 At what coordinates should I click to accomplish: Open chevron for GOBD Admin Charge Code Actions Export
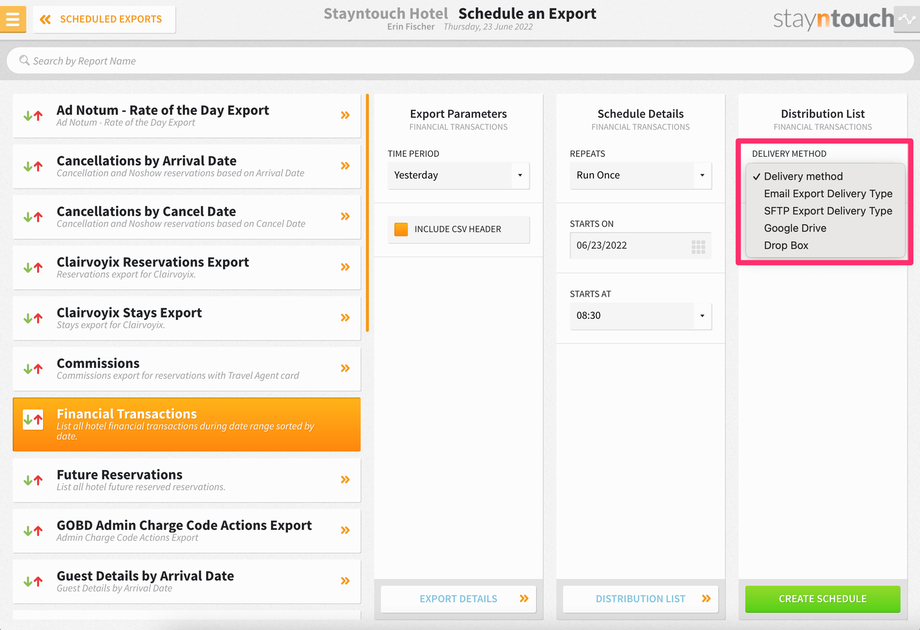pyautogui.click(x=345, y=530)
